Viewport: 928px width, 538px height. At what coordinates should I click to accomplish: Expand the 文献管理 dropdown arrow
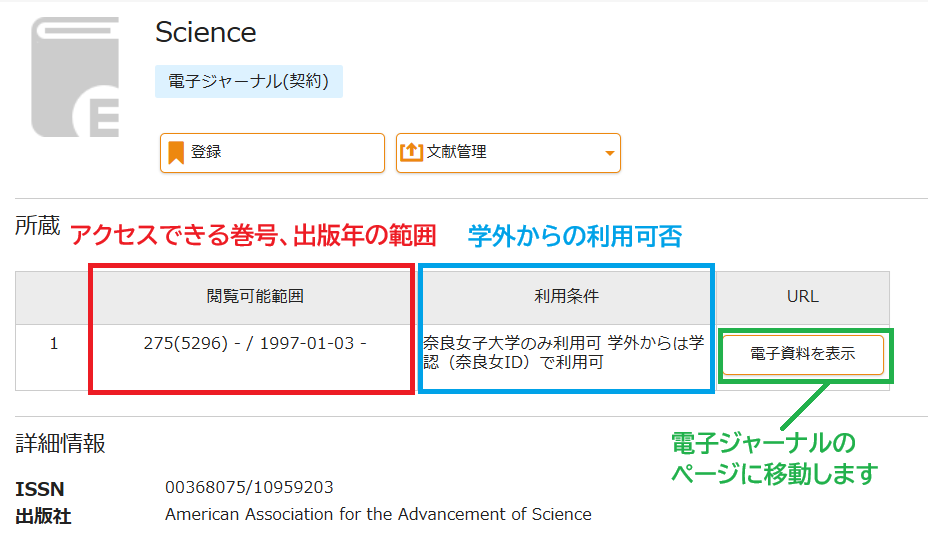coord(609,154)
